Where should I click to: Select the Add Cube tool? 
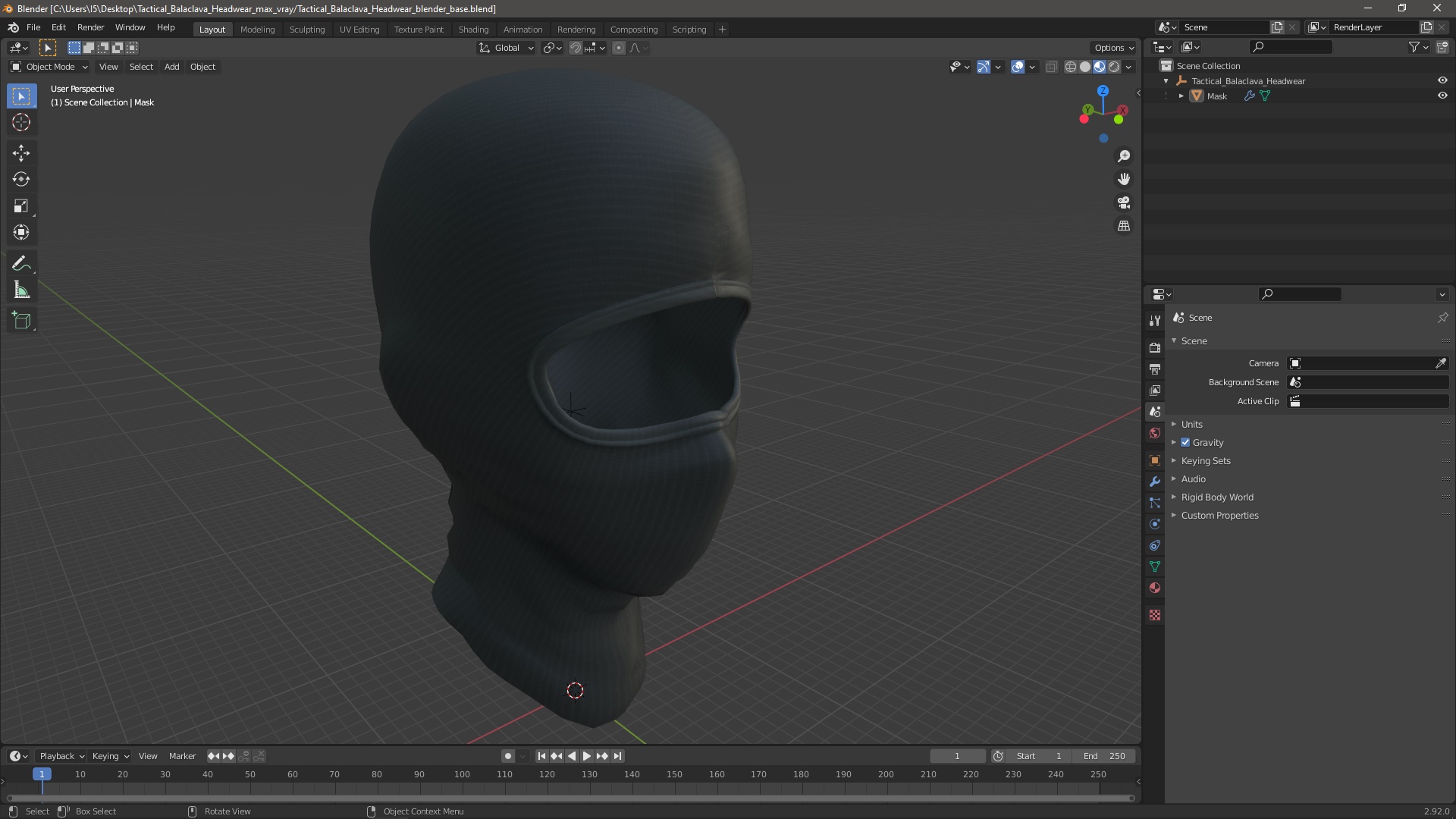pyautogui.click(x=21, y=321)
